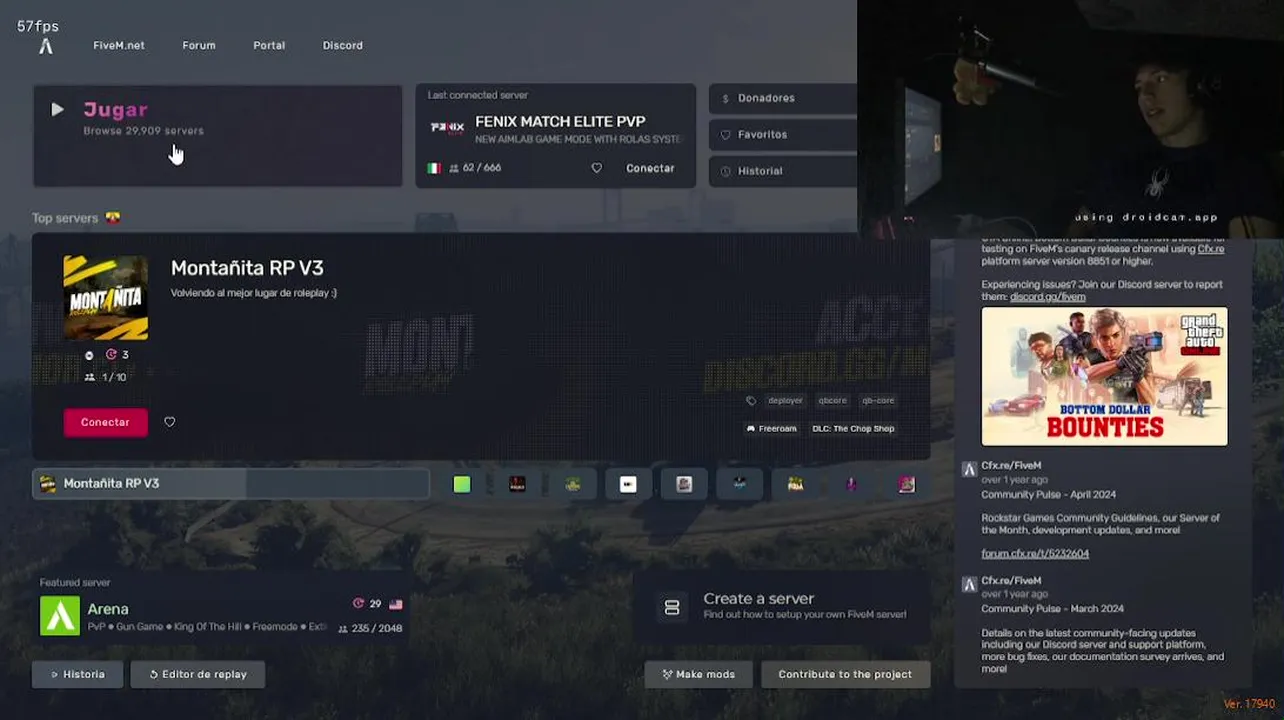This screenshot has height=720, width=1284.
Task: Open the FiveM.net link
Action: [119, 45]
